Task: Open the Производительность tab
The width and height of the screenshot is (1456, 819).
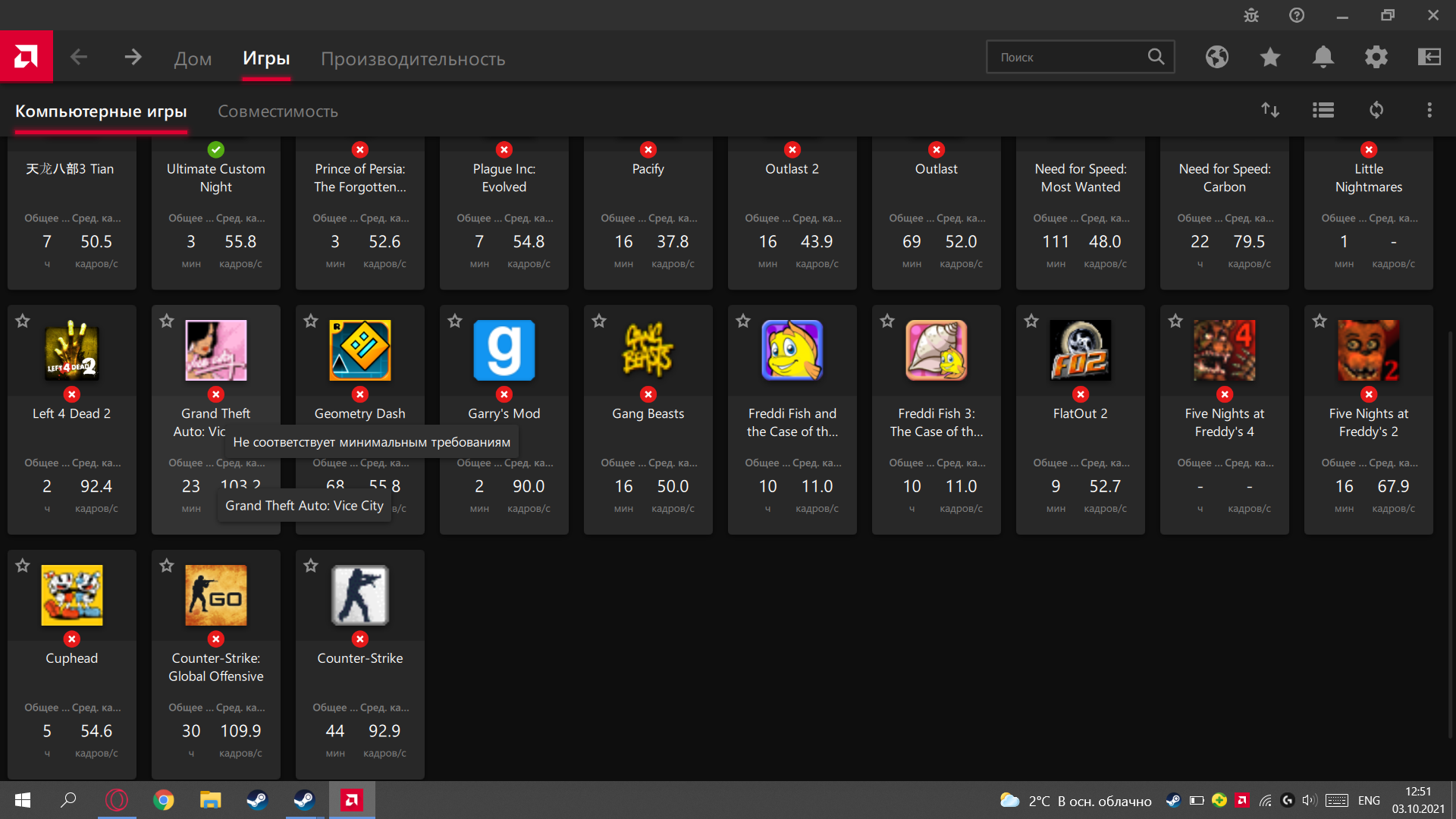Action: (x=413, y=58)
